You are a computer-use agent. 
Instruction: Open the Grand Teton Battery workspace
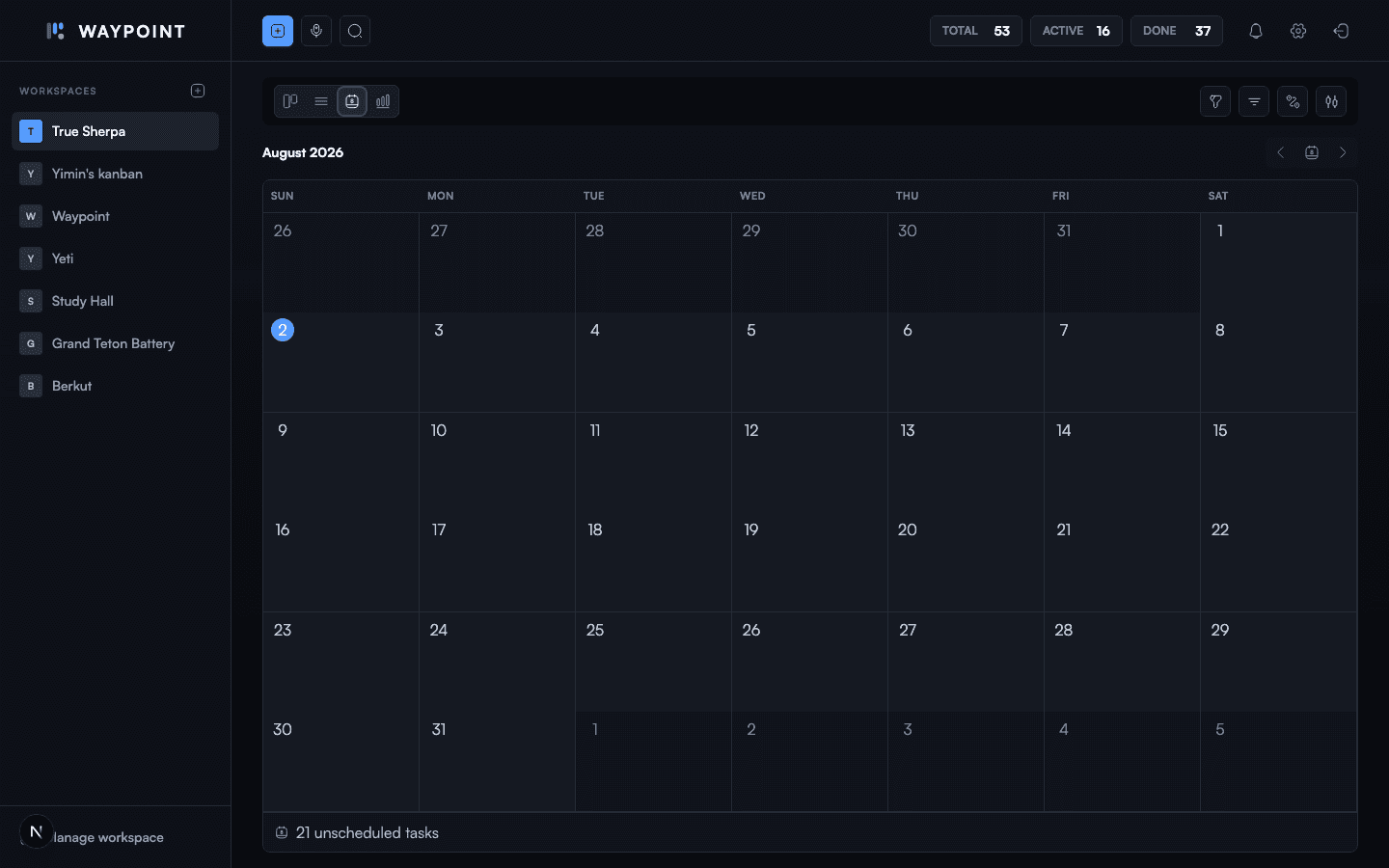pos(115,343)
